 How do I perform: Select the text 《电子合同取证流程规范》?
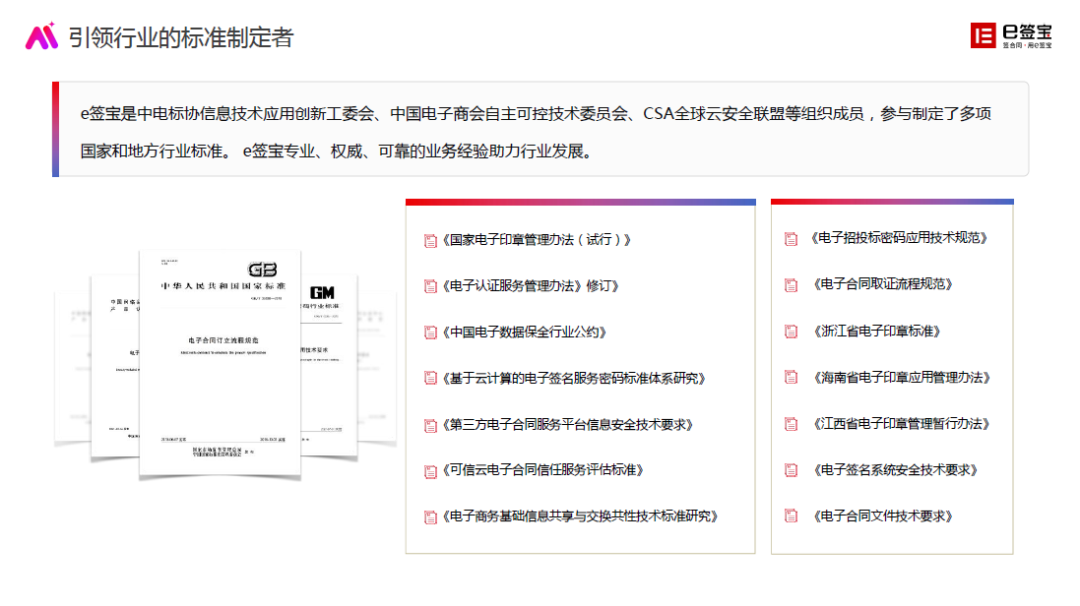click(x=883, y=284)
